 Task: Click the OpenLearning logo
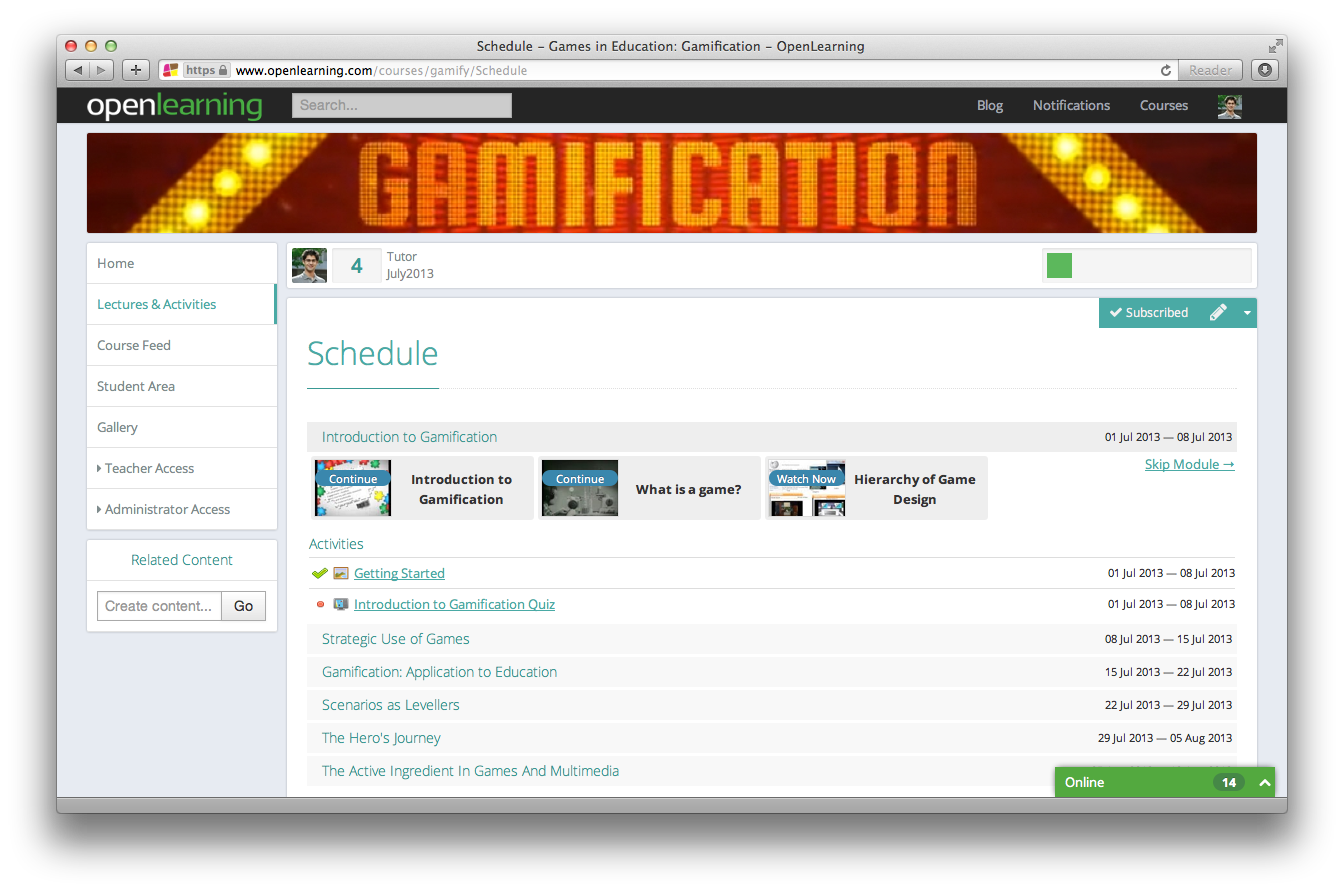(x=174, y=106)
